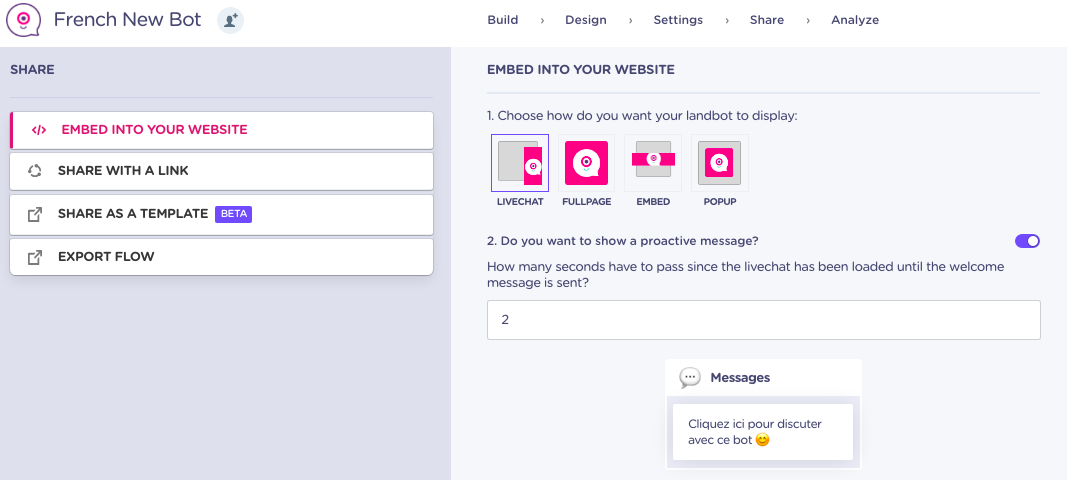The width and height of the screenshot is (1067, 480).
Task: Open the Analyze step
Action: coord(855,20)
